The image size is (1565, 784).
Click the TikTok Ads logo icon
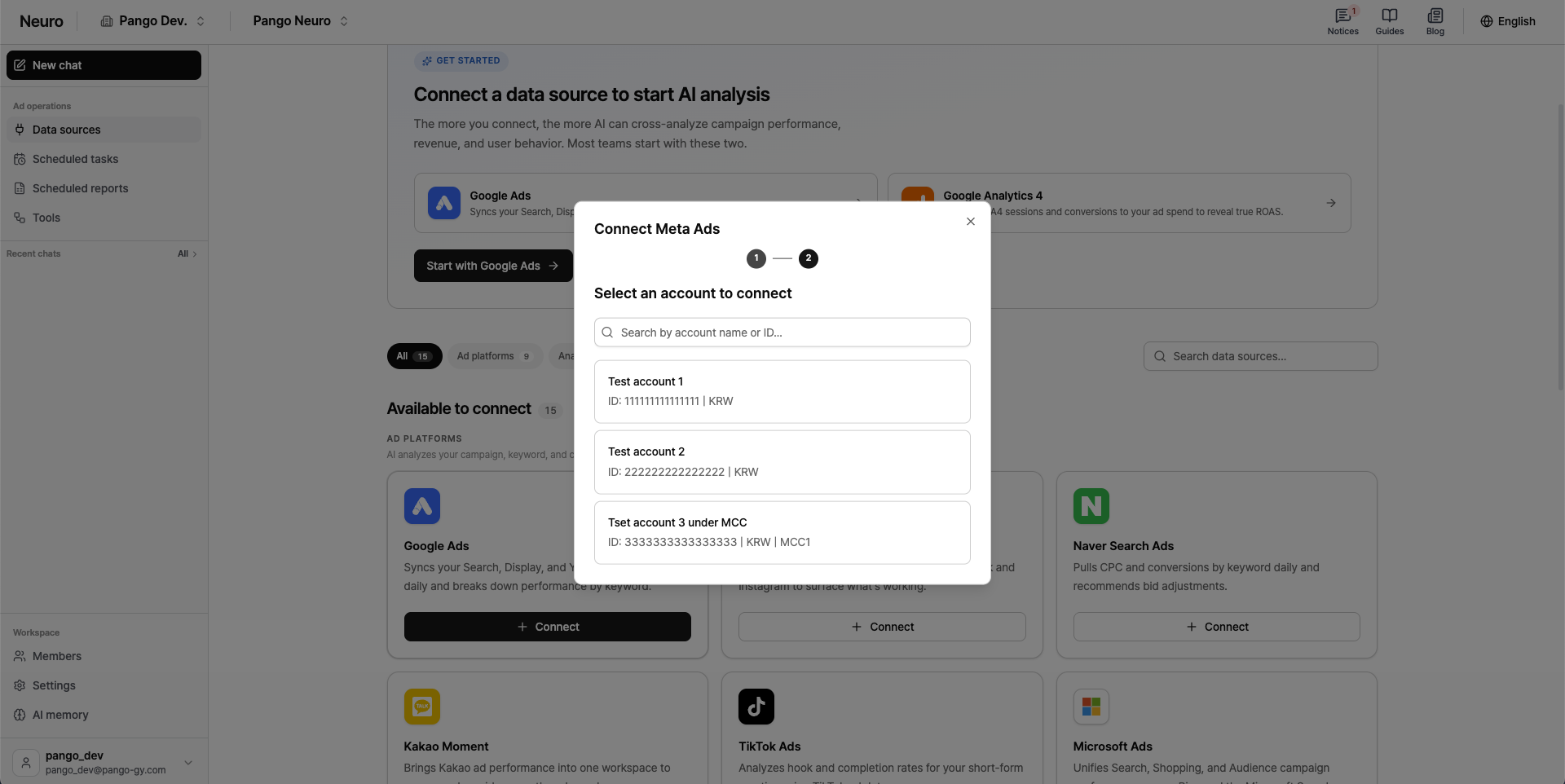(x=756, y=707)
